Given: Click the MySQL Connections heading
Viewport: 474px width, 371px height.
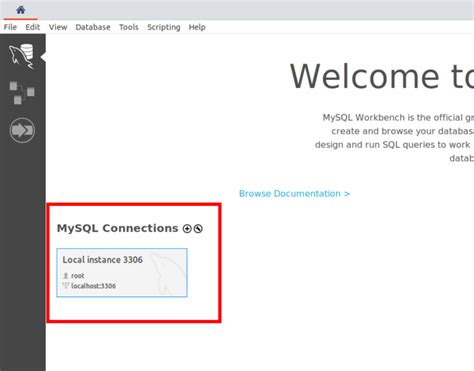Looking at the screenshot, I should click(117, 228).
